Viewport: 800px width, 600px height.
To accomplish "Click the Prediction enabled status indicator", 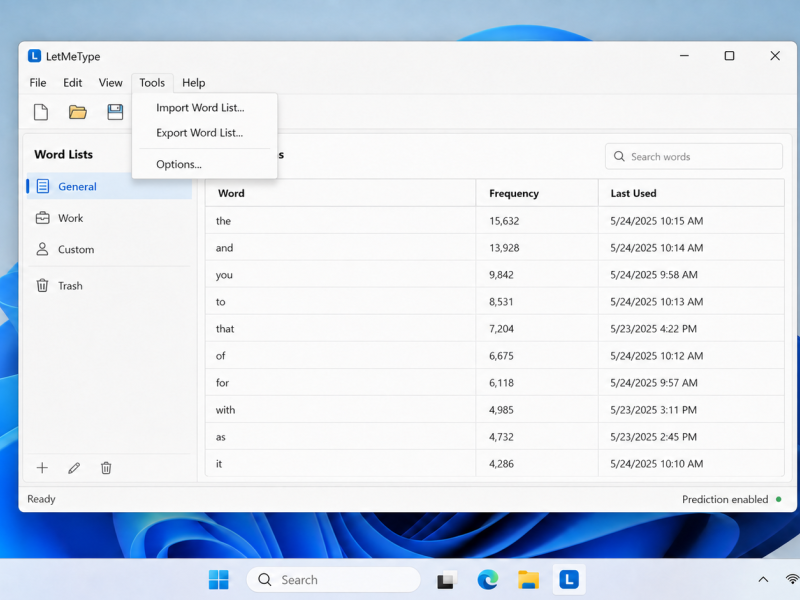I will click(732, 499).
